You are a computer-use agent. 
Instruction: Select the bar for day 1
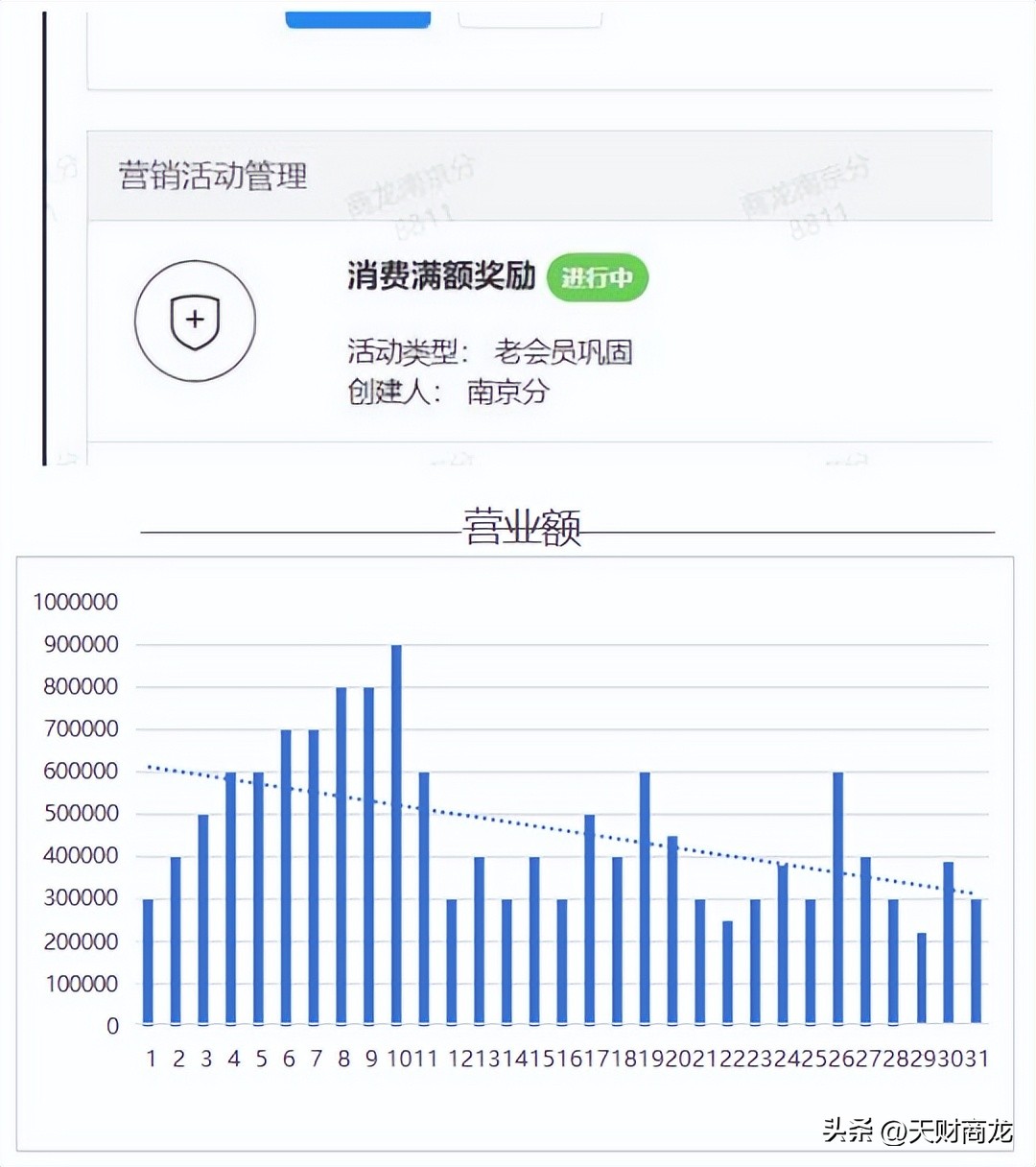149,960
